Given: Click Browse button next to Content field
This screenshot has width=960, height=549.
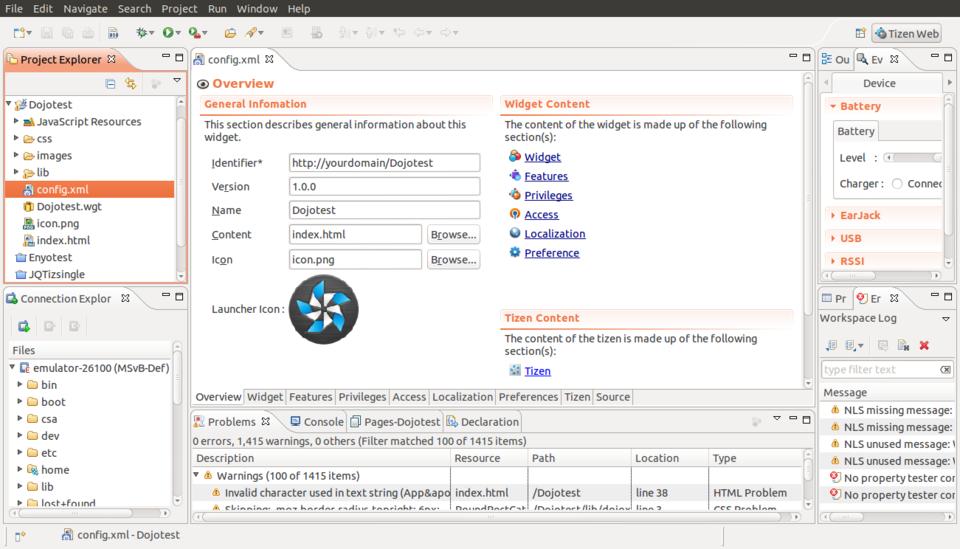Looking at the screenshot, I should [453, 235].
